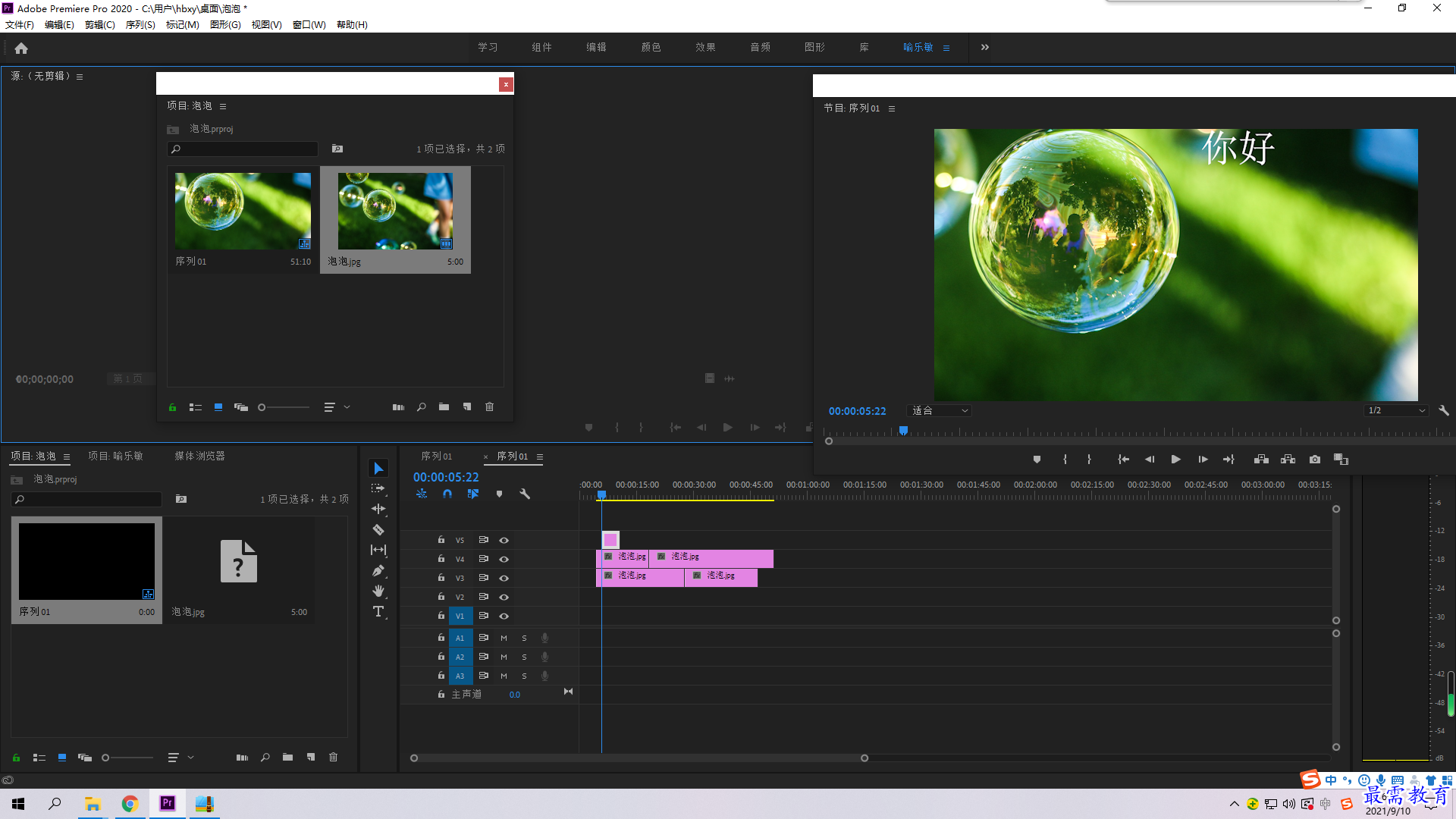Viewport: 1456px width, 819px height.
Task: Add marker in program monitor controls
Action: 1037,460
